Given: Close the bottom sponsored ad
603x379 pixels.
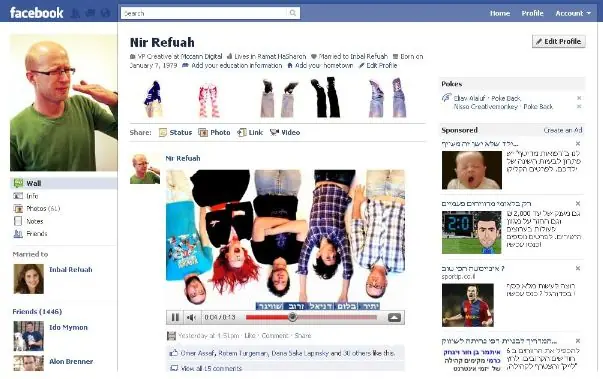Looking at the screenshot, I should tap(578, 341).
